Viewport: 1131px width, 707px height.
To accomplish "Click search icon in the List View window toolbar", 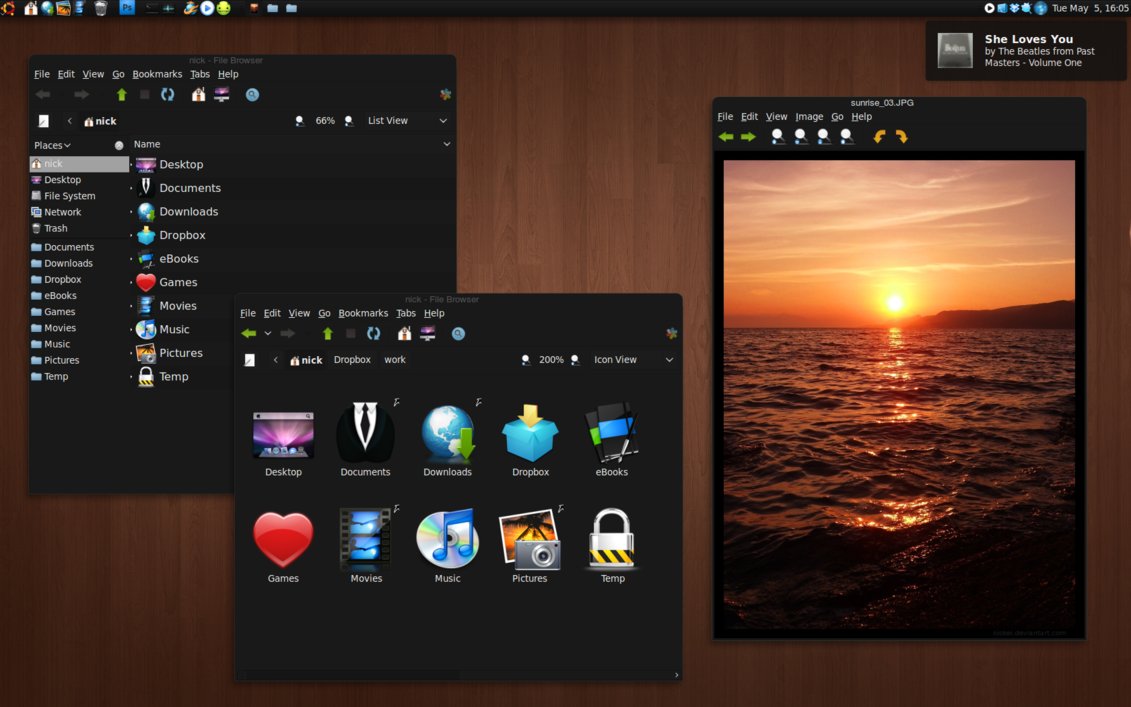I will (252, 95).
